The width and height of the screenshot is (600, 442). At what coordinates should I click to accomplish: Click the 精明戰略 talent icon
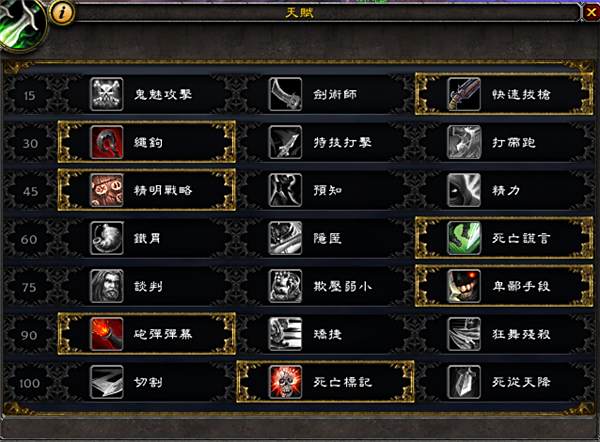107,190
